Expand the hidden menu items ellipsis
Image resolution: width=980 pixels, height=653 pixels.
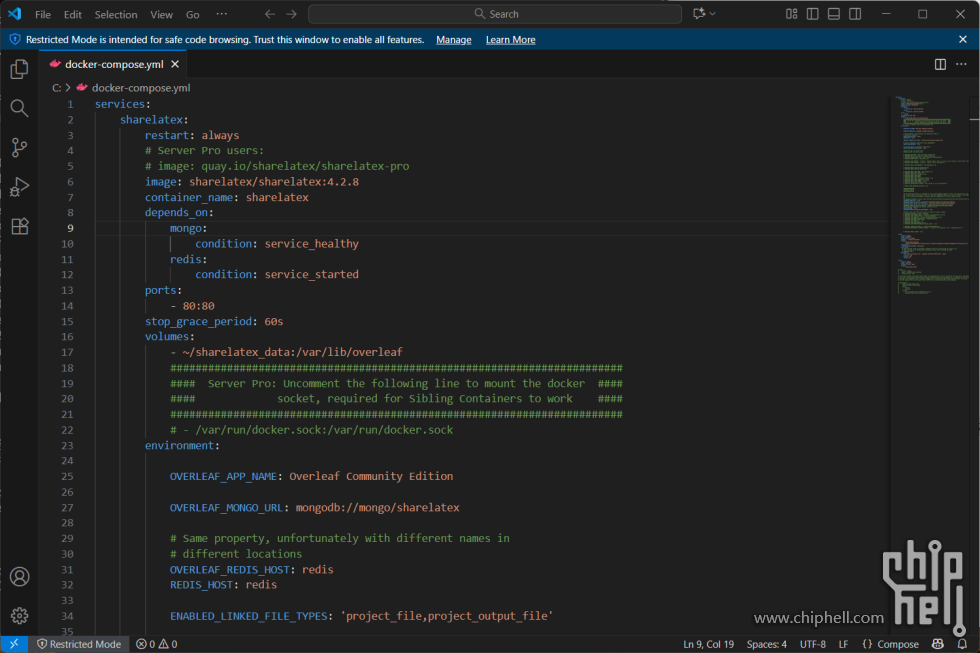(x=221, y=14)
